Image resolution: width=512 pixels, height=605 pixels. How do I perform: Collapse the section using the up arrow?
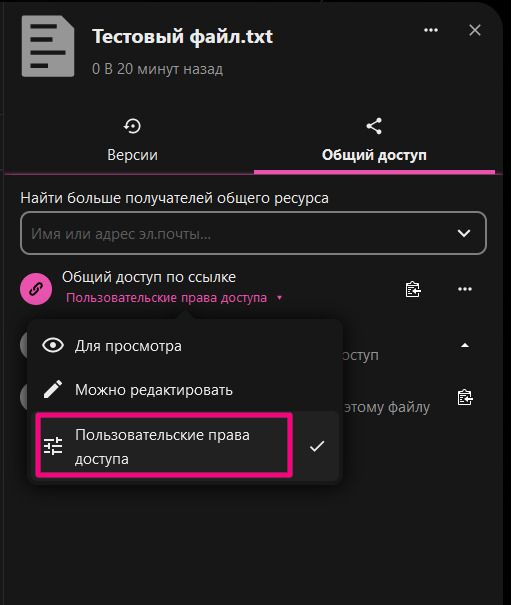(x=465, y=345)
